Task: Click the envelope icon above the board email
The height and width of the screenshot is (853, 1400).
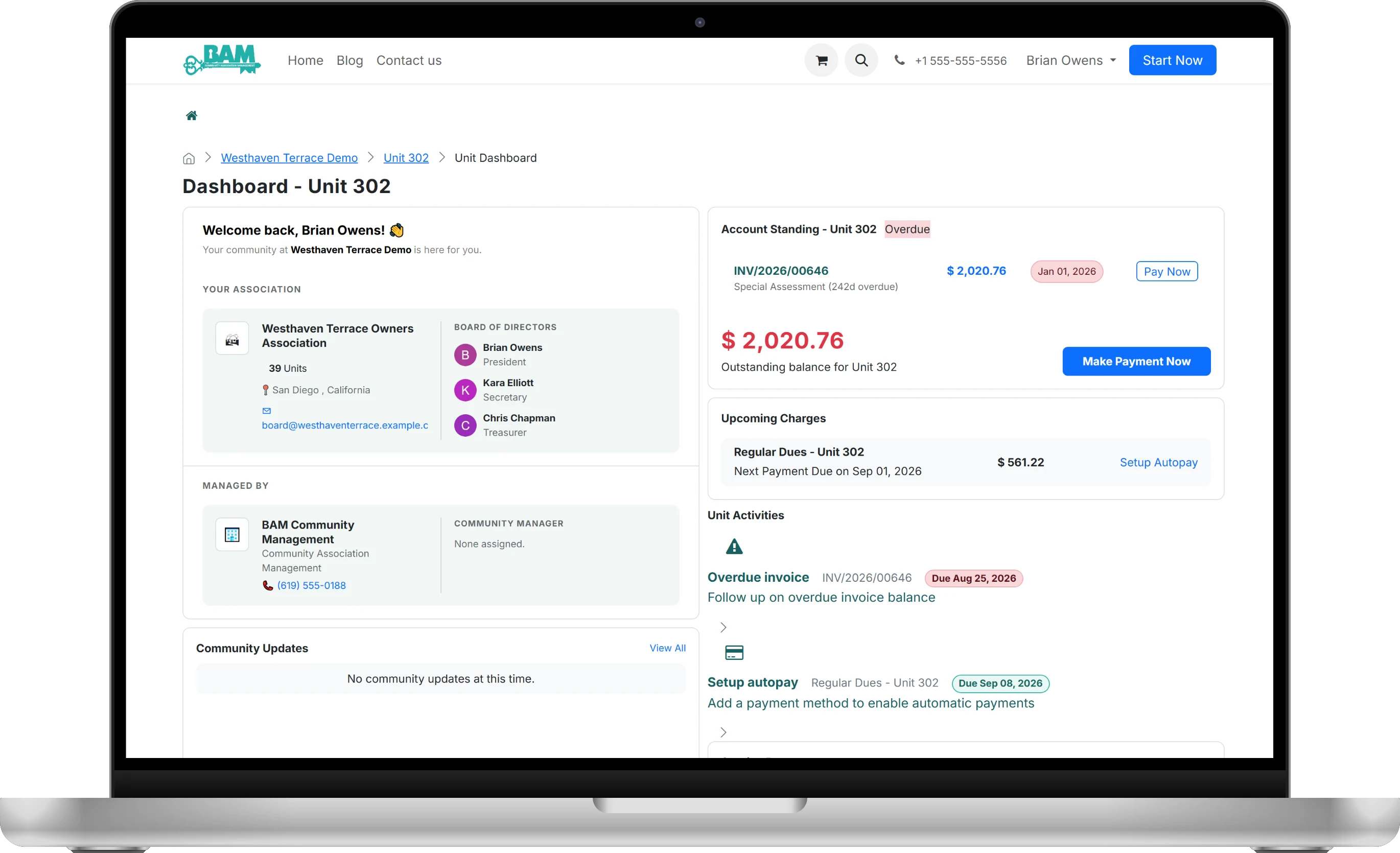Action: click(x=267, y=411)
